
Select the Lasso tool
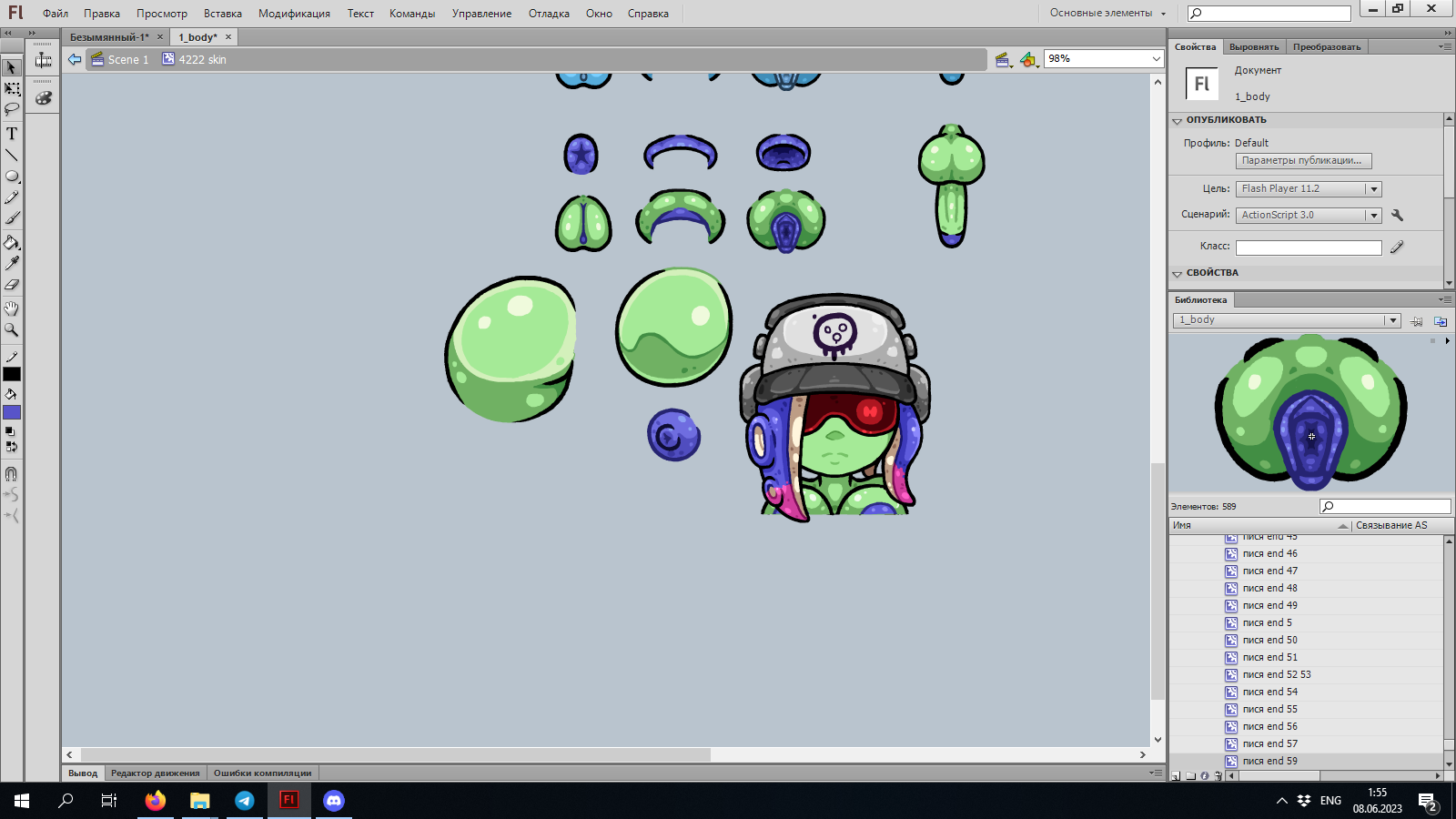pos(12,109)
